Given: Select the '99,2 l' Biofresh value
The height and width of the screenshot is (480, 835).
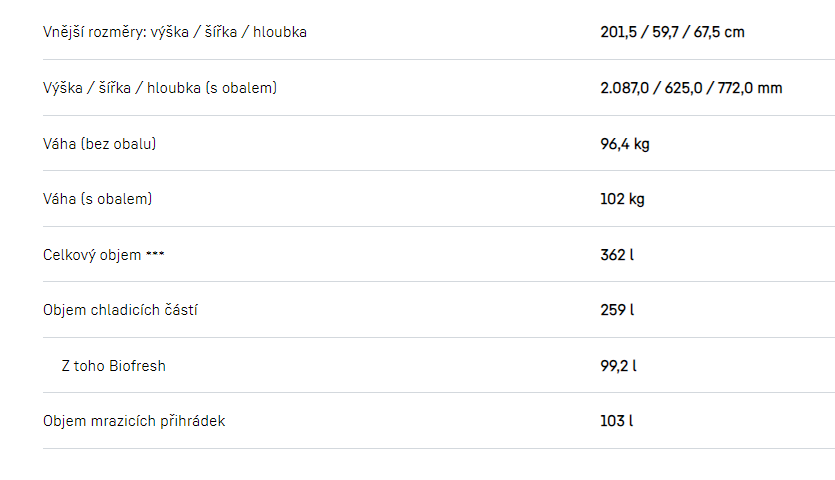Looking at the screenshot, I should pyautogui.click(x=619, y=366).
